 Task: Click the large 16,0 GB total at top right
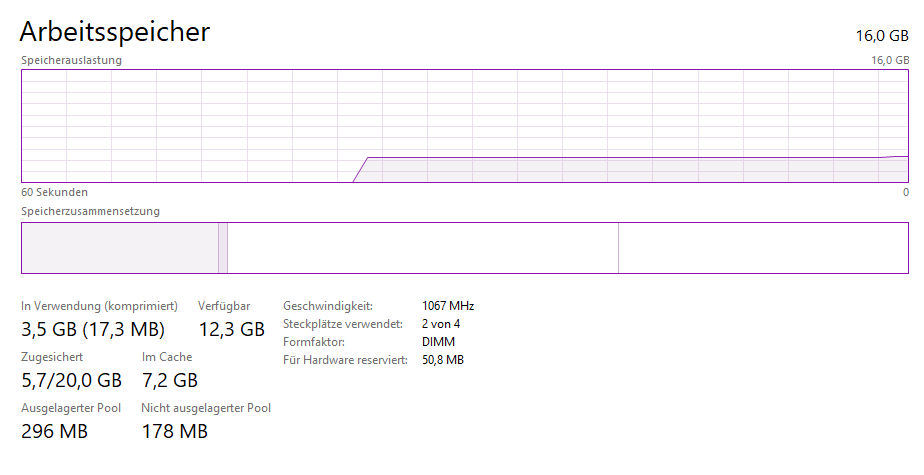pos(881,36)
